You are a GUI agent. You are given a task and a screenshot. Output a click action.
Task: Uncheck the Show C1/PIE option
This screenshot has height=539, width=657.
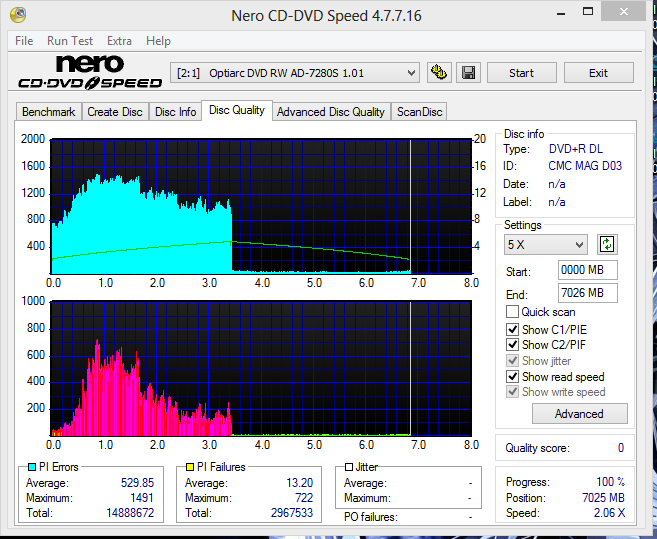point(512,329)
